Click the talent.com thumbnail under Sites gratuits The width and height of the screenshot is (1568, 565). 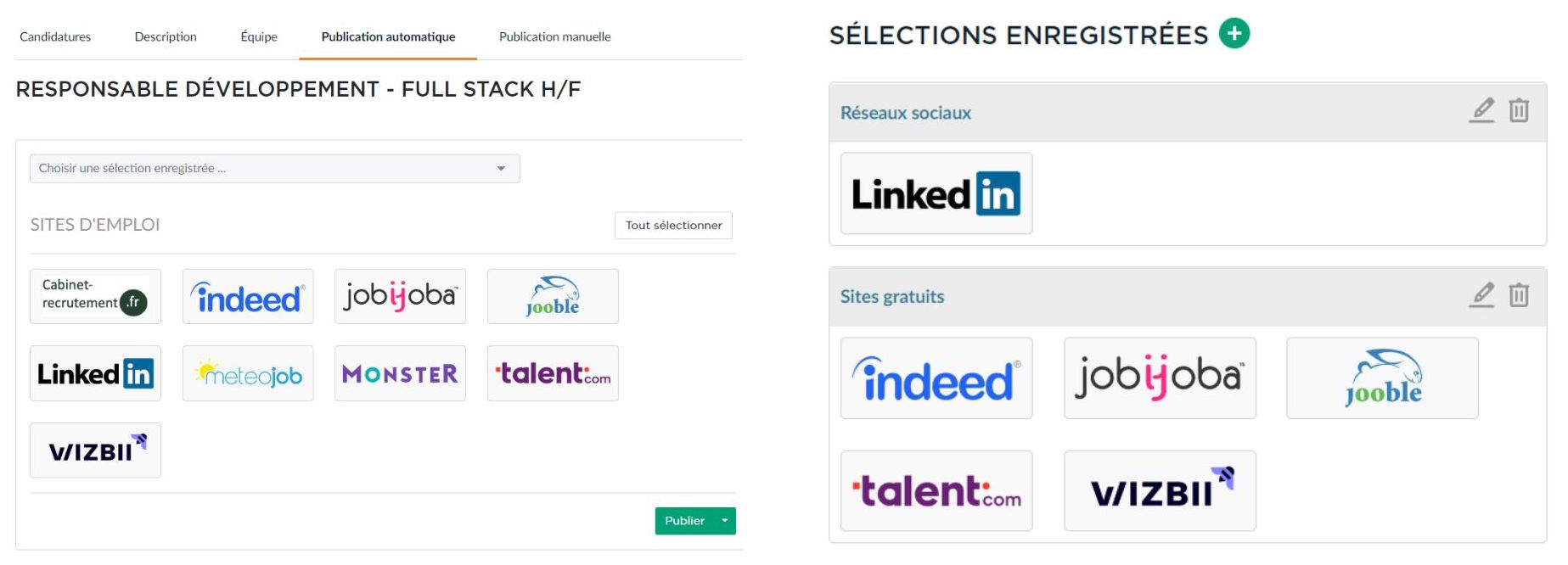pyautogui.click(x=936, y=491)
